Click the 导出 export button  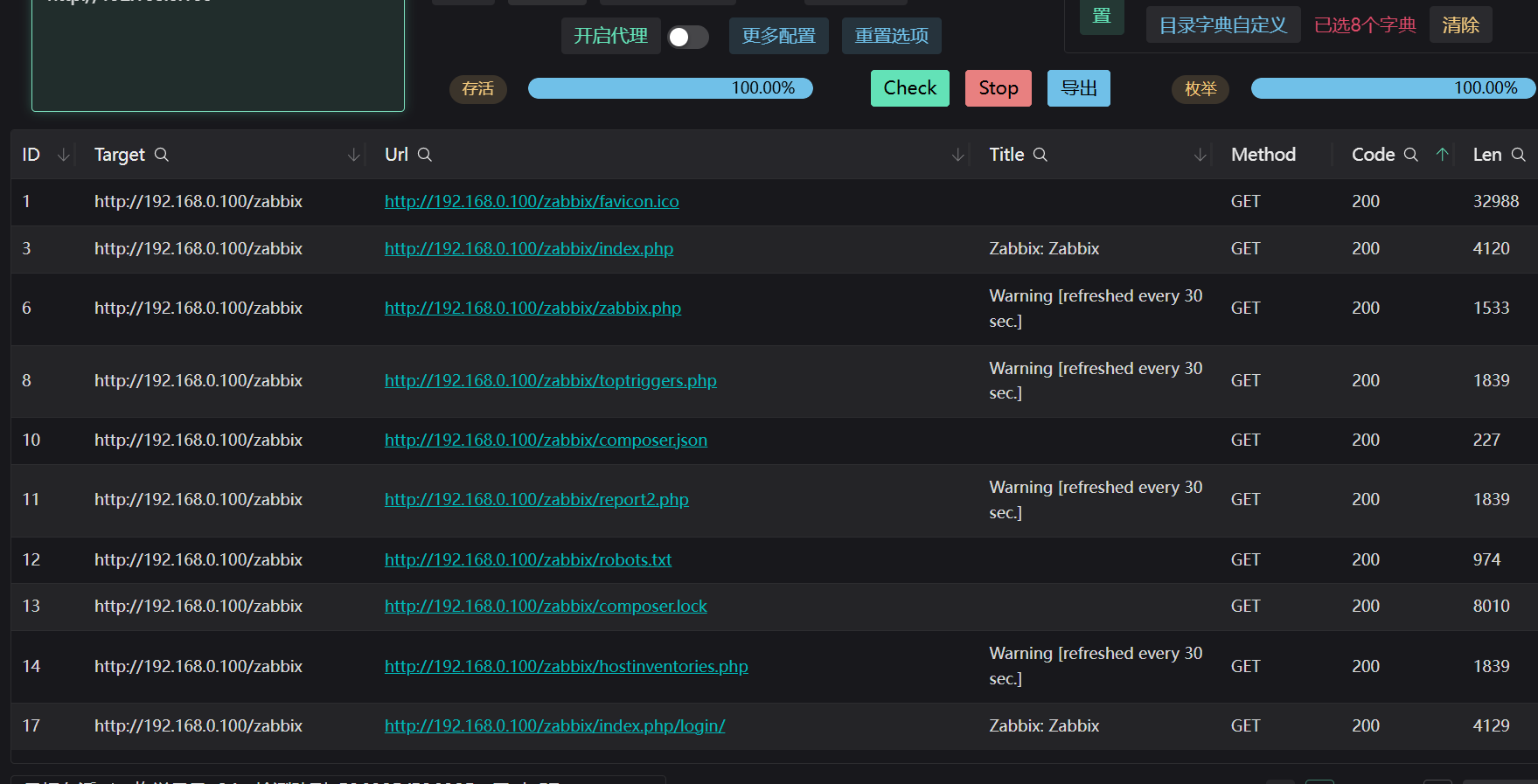(1079, 88)
